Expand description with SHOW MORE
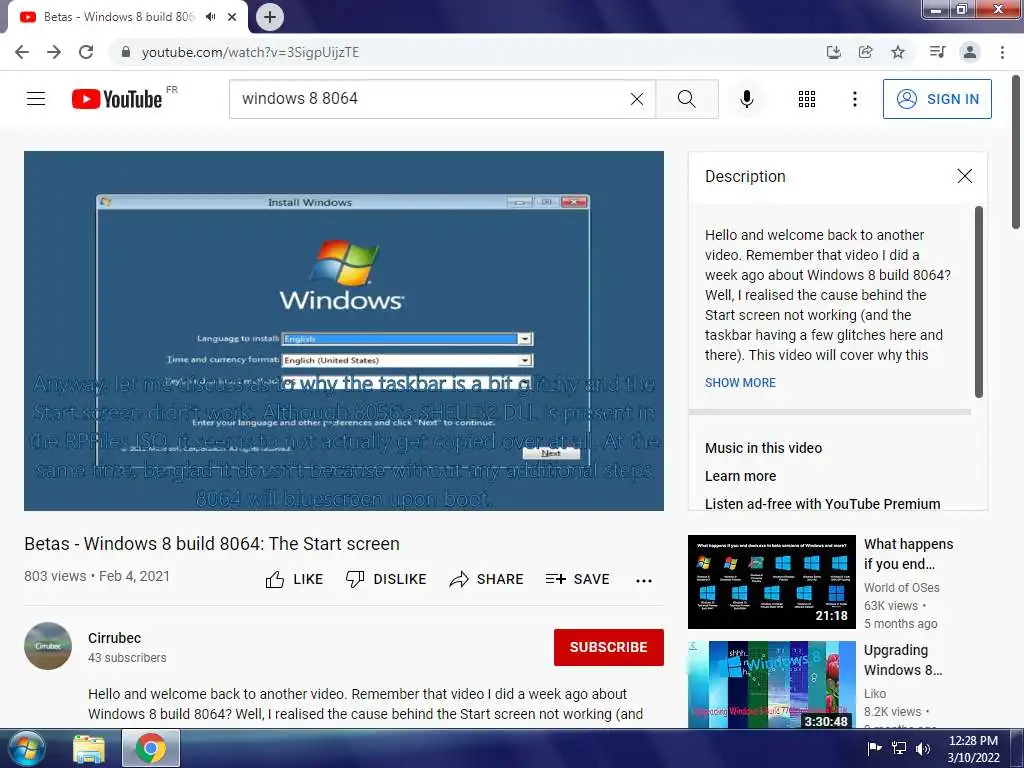Image resolution: width=1024 pixels, height=768 pixels. click(741, 383)
